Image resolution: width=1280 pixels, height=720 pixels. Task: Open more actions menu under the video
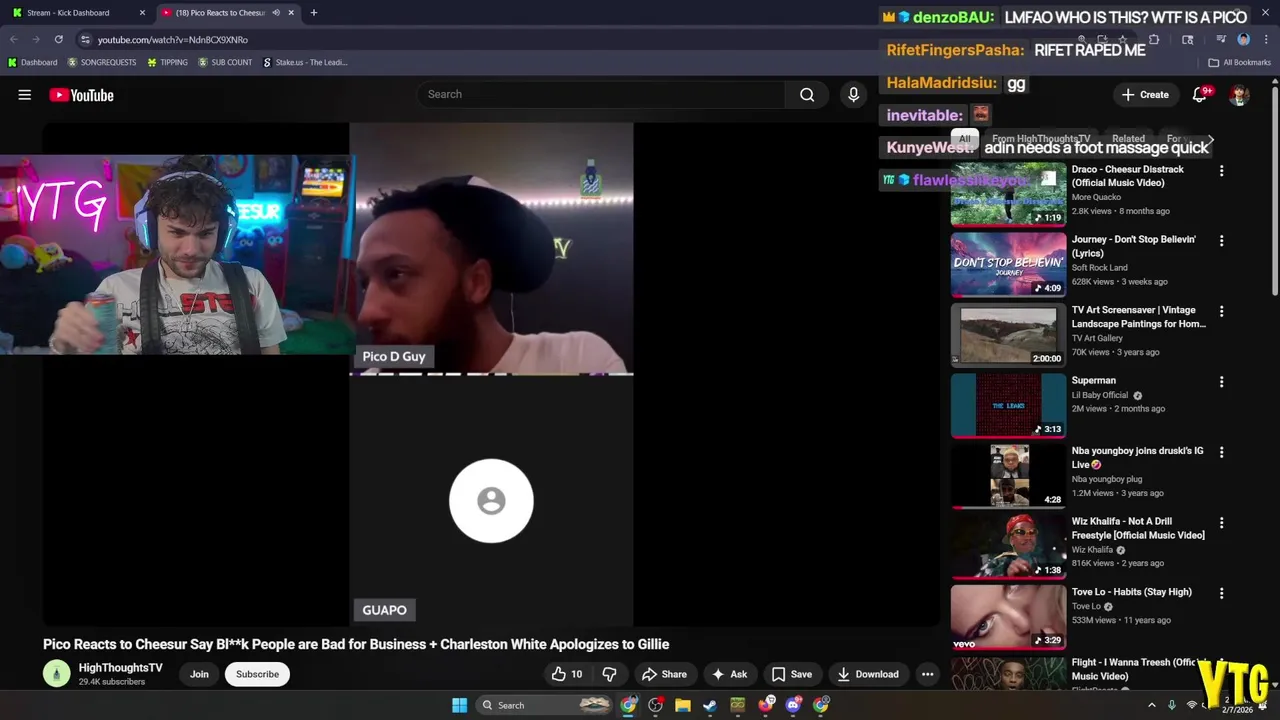click(927, 674)
